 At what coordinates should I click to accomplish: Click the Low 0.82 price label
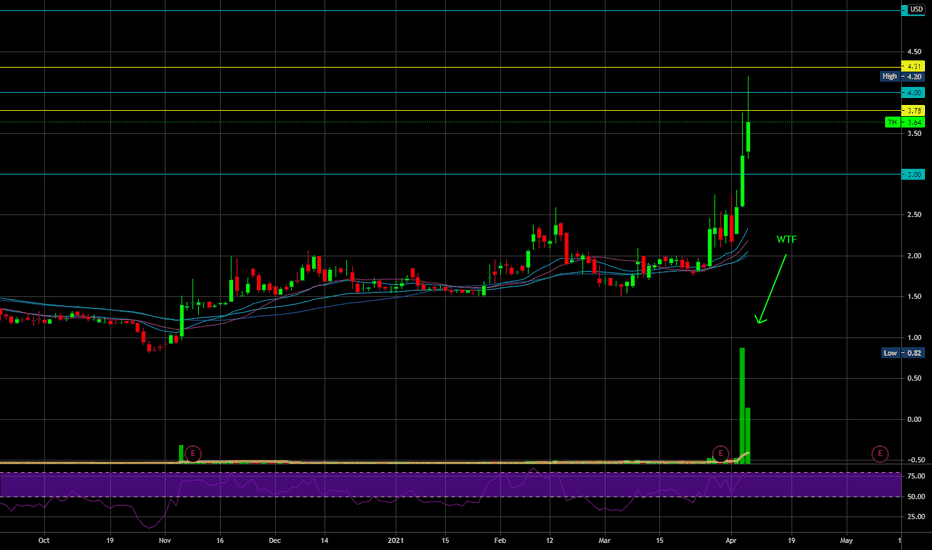902,353
